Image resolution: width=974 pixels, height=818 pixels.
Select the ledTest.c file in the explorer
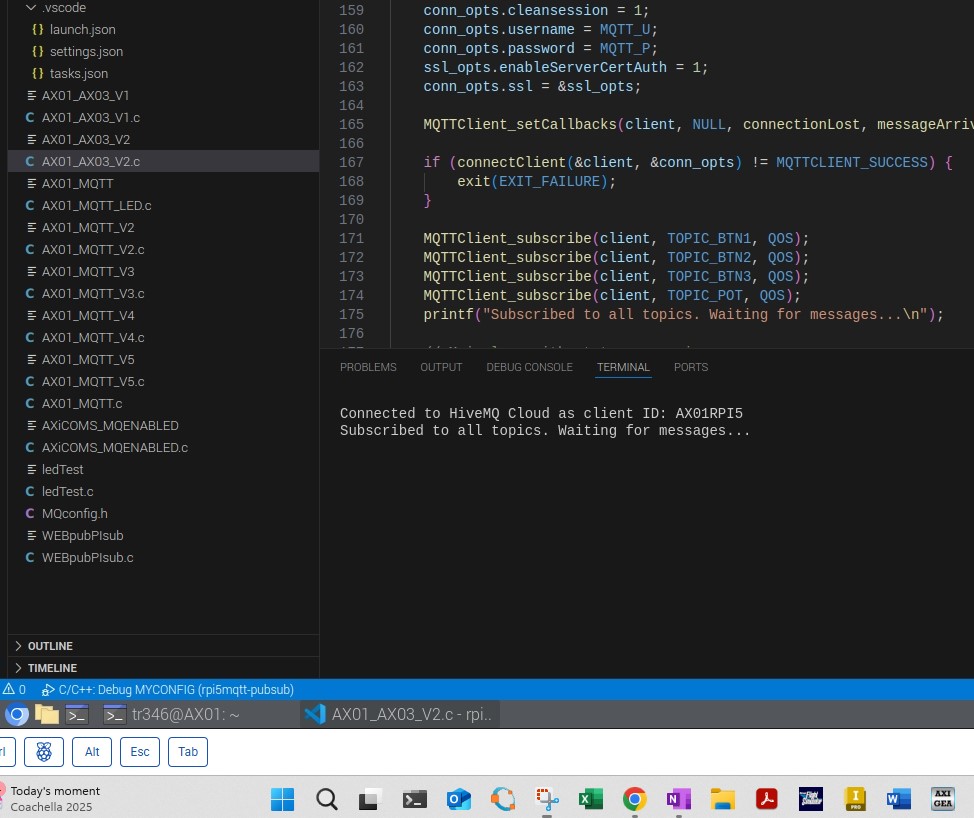pyautogui.click(x=68, y=491)
